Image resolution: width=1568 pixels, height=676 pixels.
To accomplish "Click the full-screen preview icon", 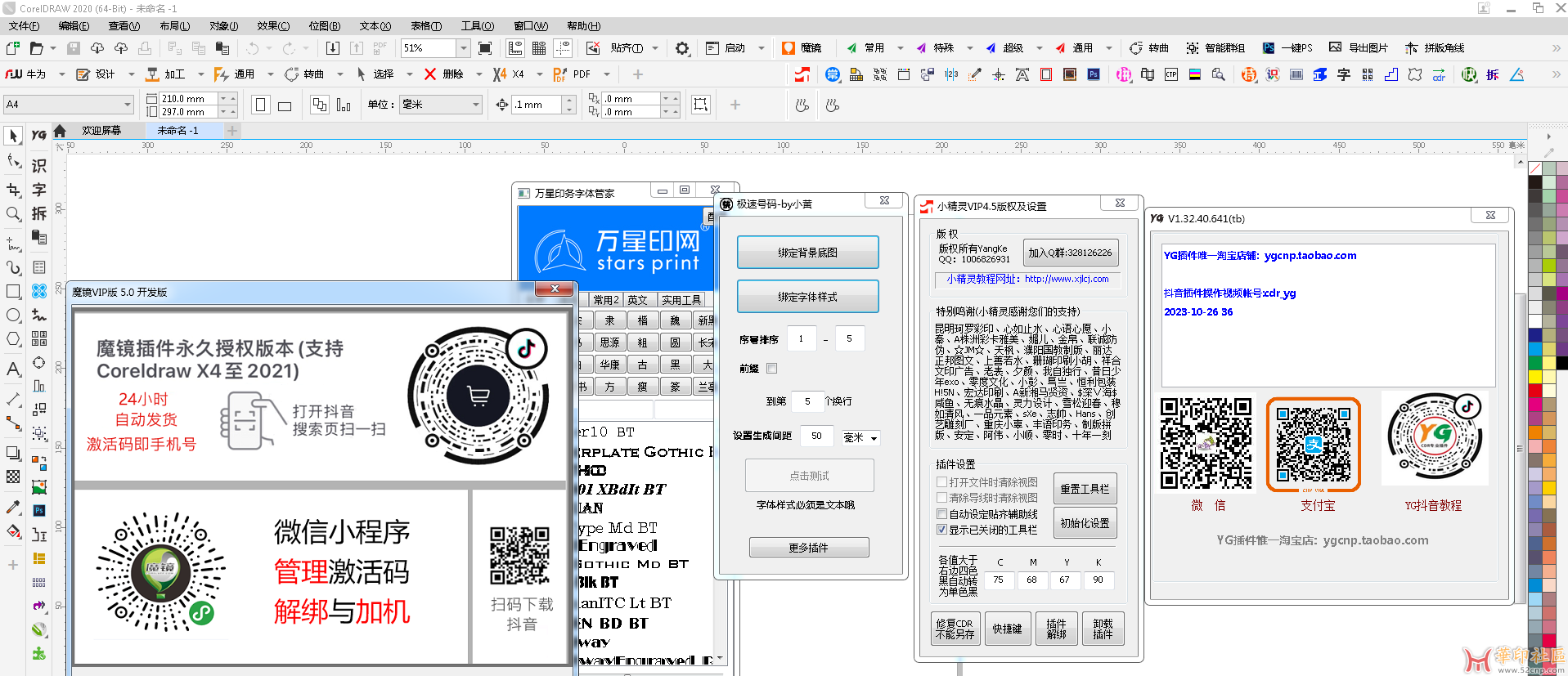I will 485,48.
